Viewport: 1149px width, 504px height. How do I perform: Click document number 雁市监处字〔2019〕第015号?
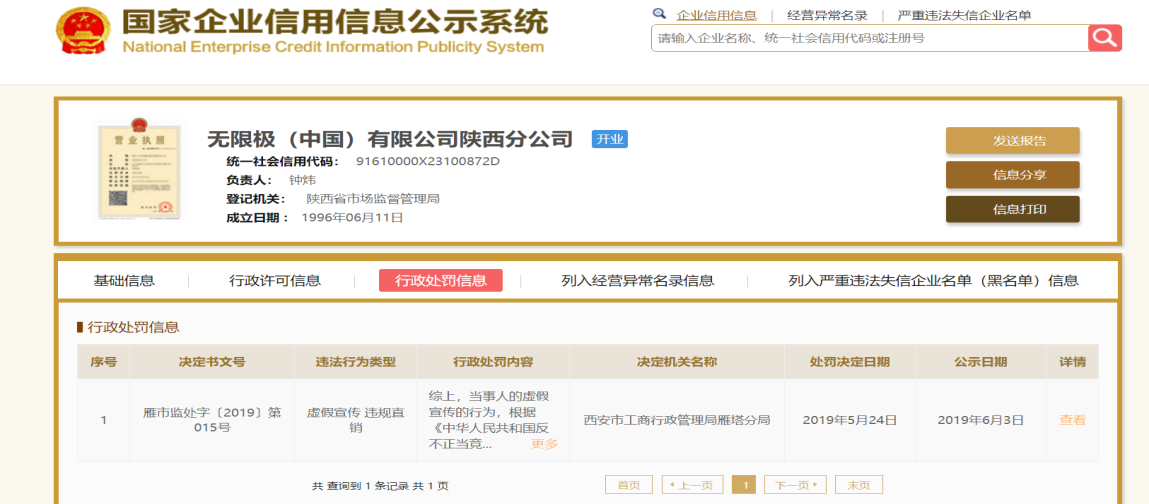tap(212, 420)
